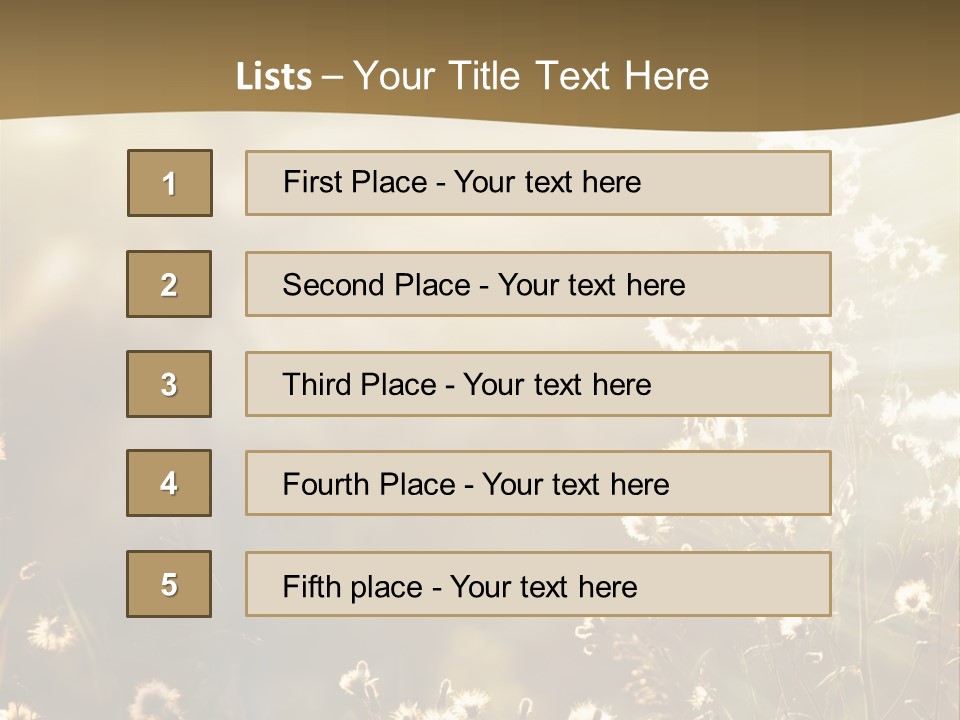Place cursor on the word 'Fifth'
Screen dimensions: 960x720
(x=311, y=586)
